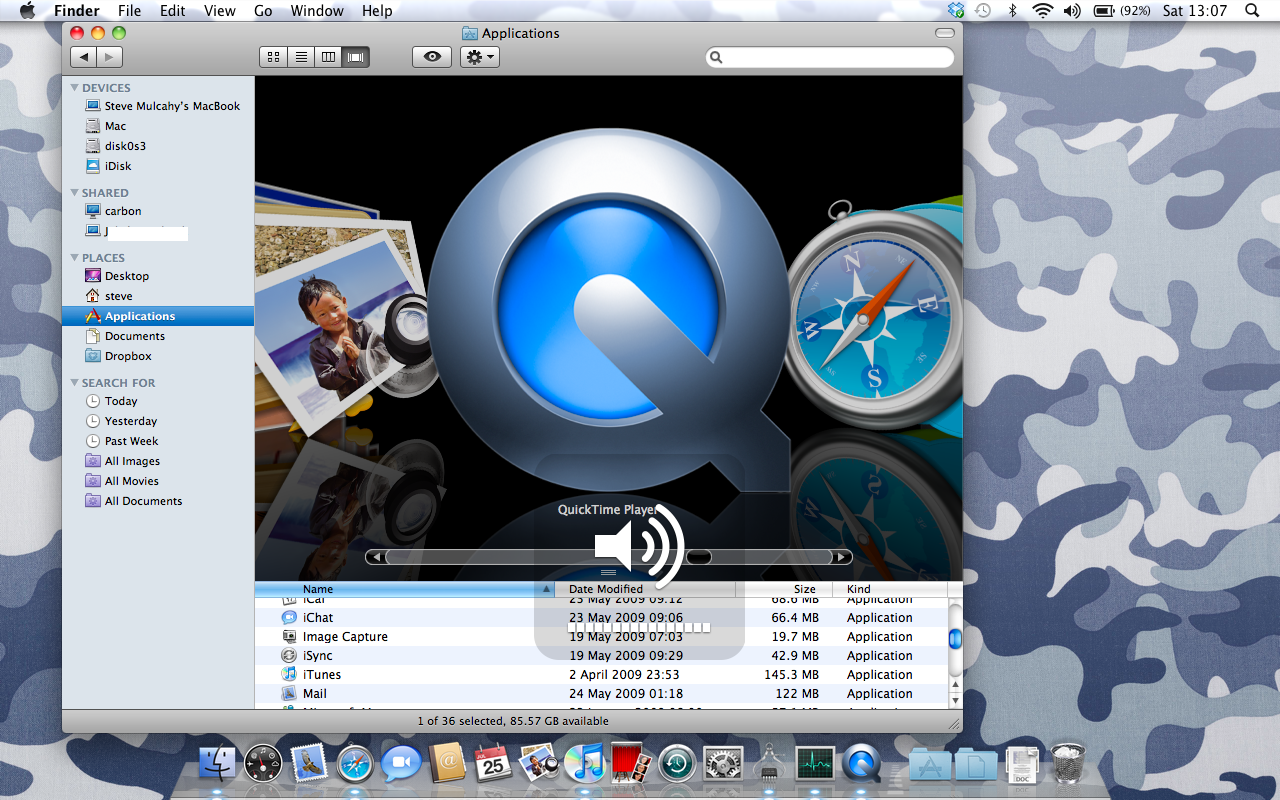Open the search field magnifier options
This screenshot has width=1280, height=800.
pos(717,58)
